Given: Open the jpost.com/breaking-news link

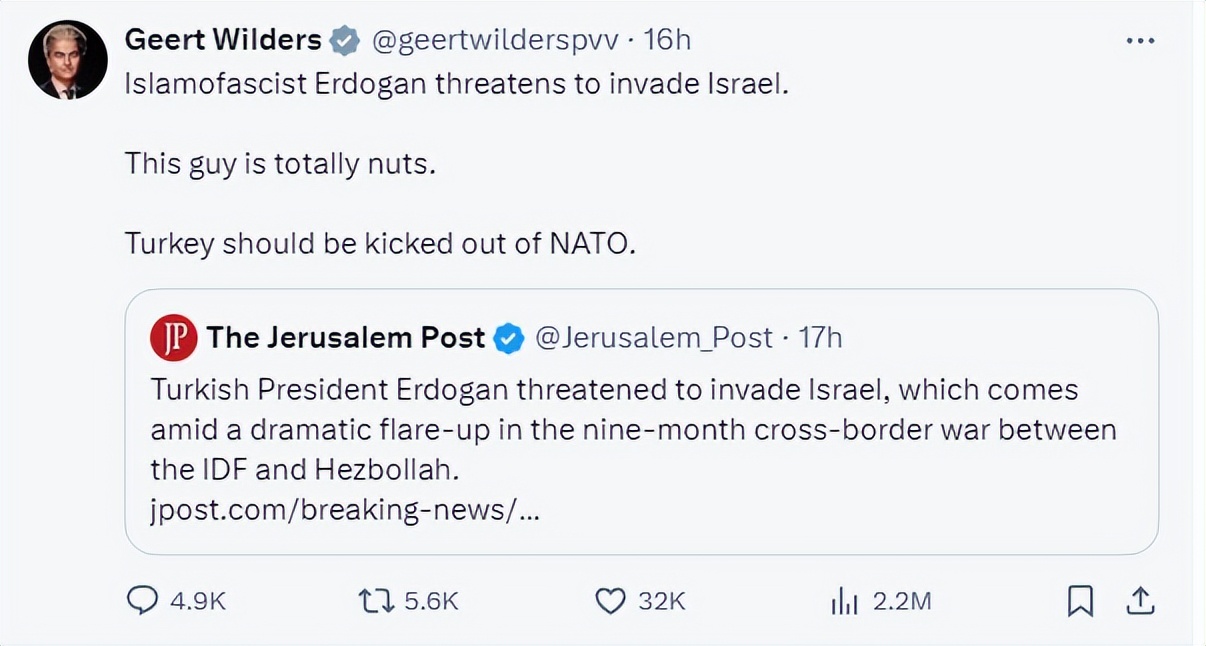Looking at the screenshot, I should point(347,511).
